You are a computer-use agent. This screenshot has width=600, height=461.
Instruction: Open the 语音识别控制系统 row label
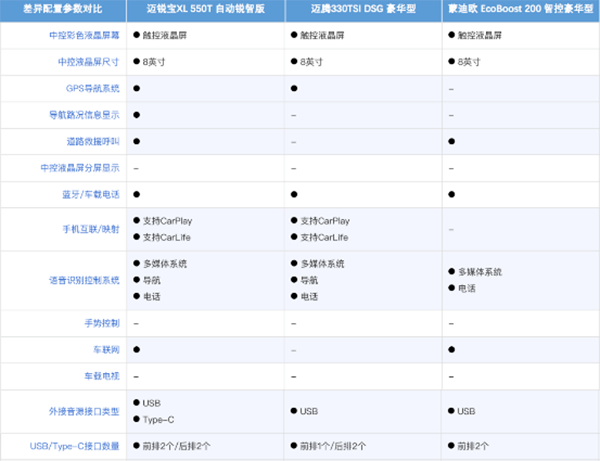(84, 280)
